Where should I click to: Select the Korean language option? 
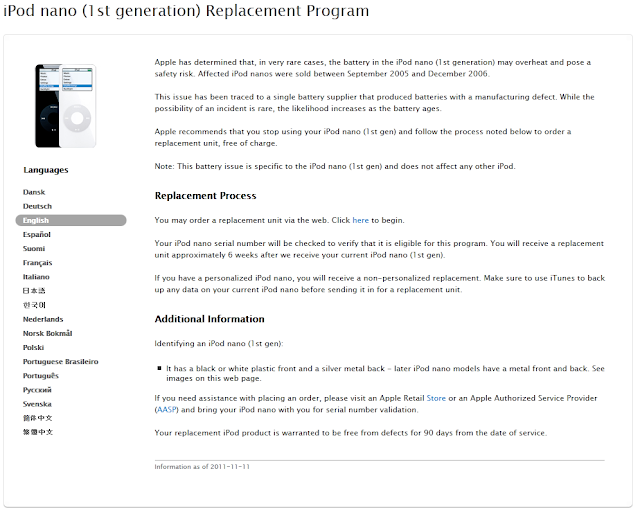(x=34, y=305)
